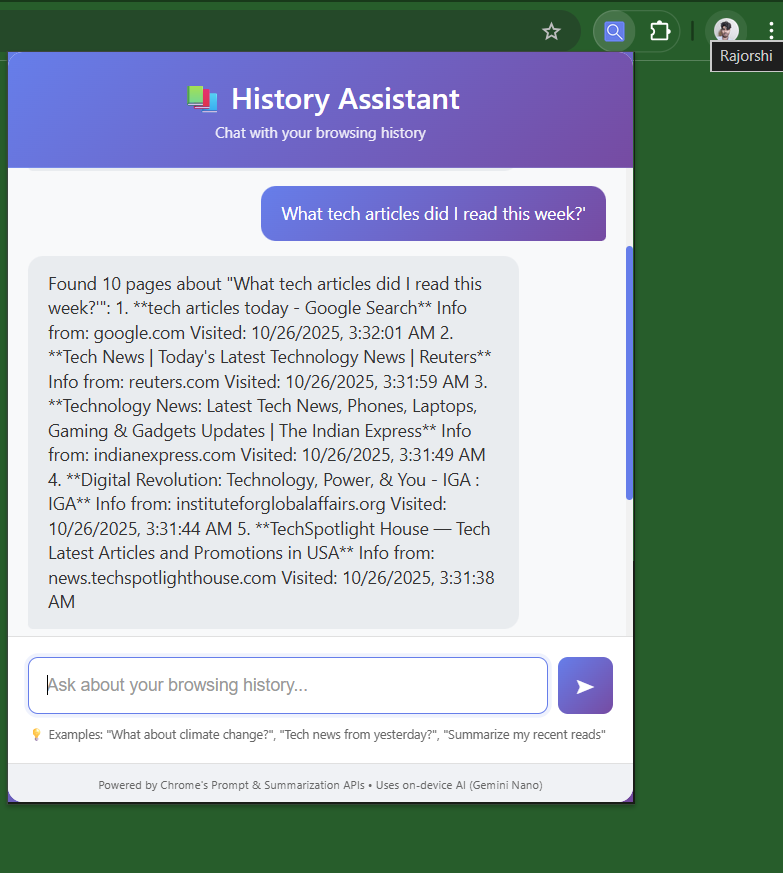Image resolution: width=783 pixels, height=873 pixels.
Task: Click the lightbulb icon next to Examples
Action: (36, 734)
